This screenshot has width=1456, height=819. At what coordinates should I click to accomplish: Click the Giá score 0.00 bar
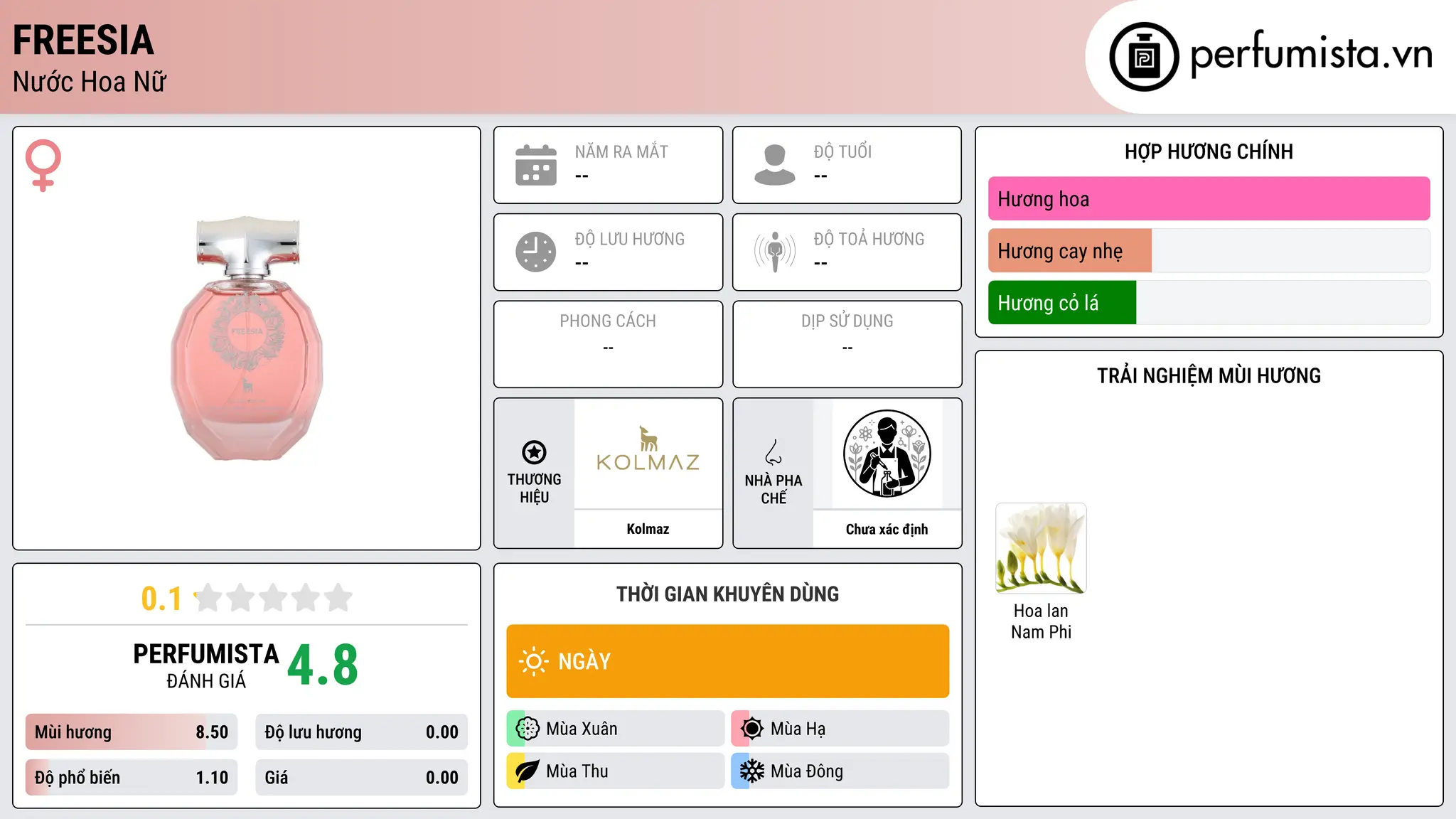[x=362, y=778]
